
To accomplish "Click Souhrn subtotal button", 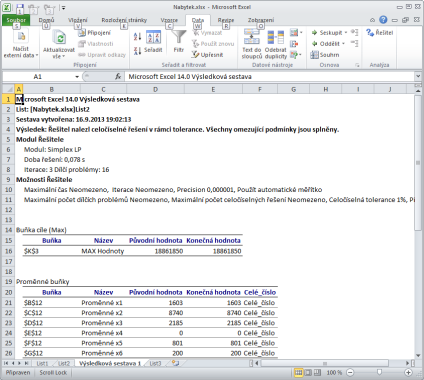I will 325,55.
